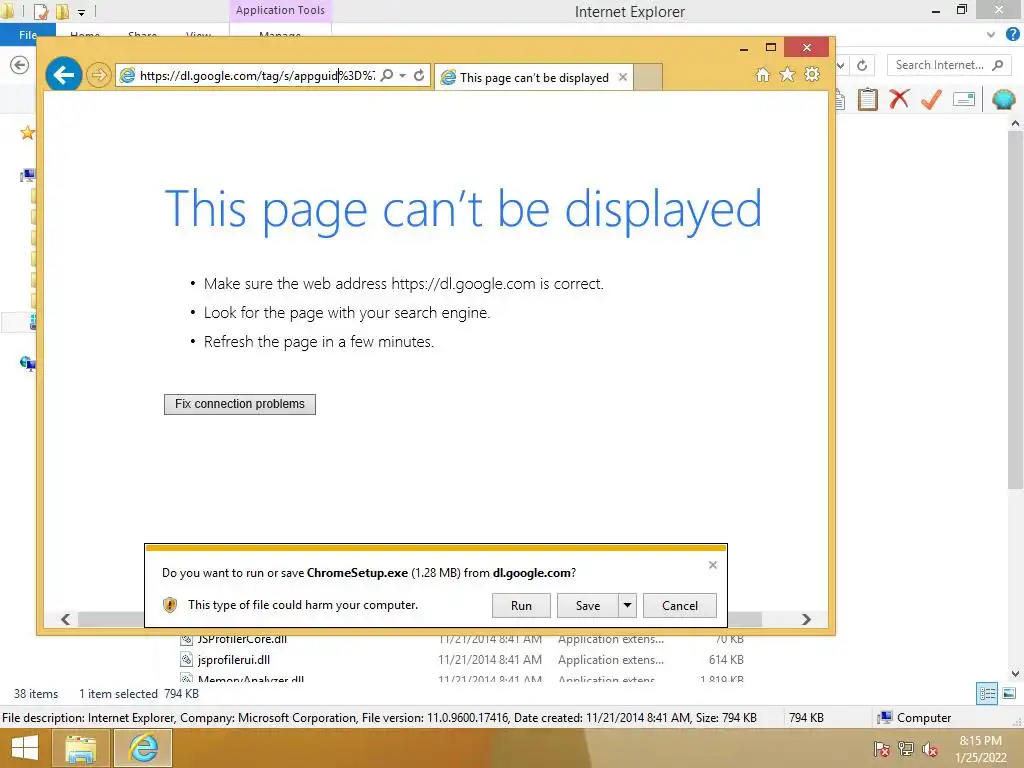
Task: Open a new tab in Internet Explorer
Action: (648, 77)
